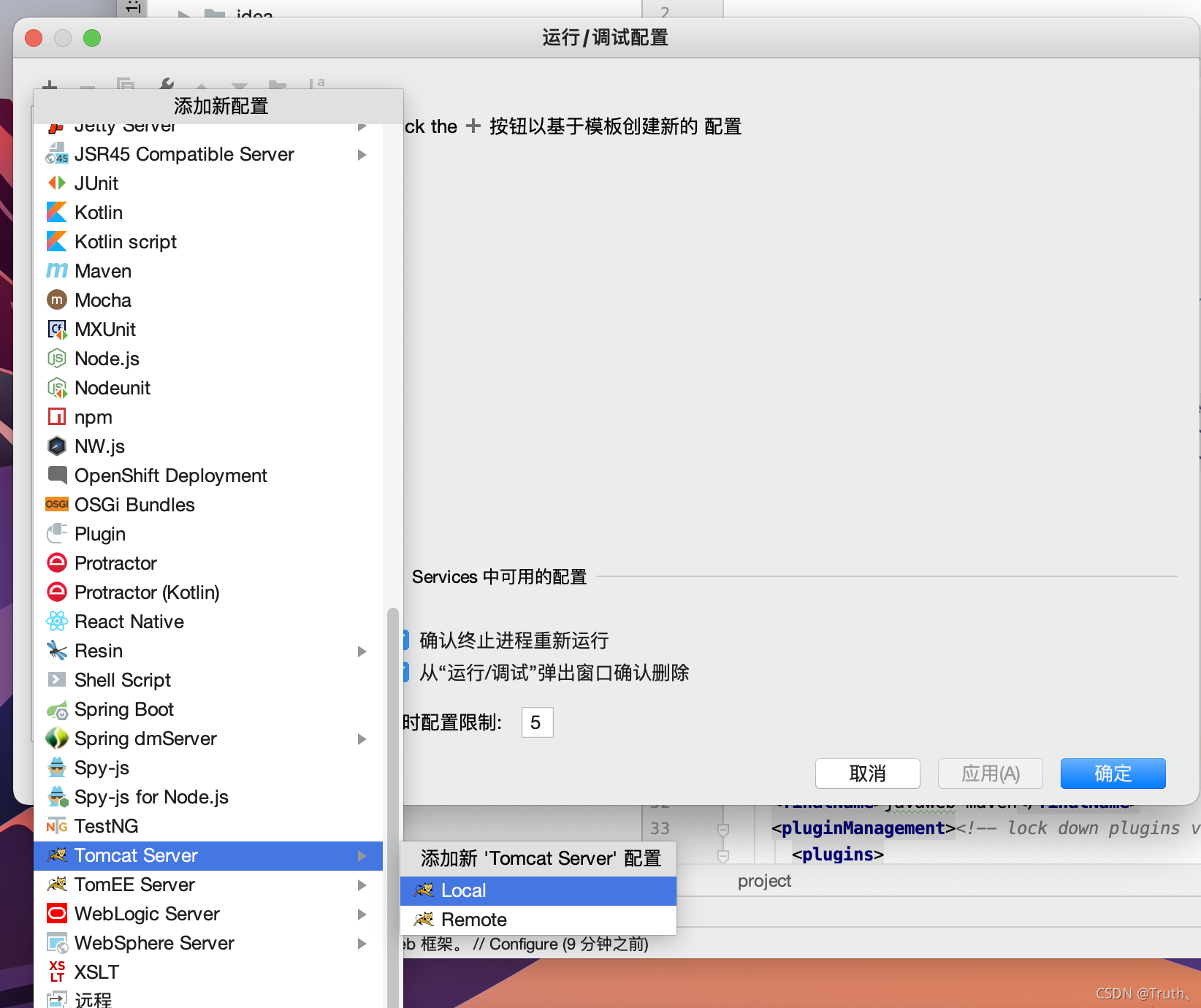Choose Spy-js for Node.js entry
This screenshot has height=1008, width=1201.
click(x=208, y=797)
